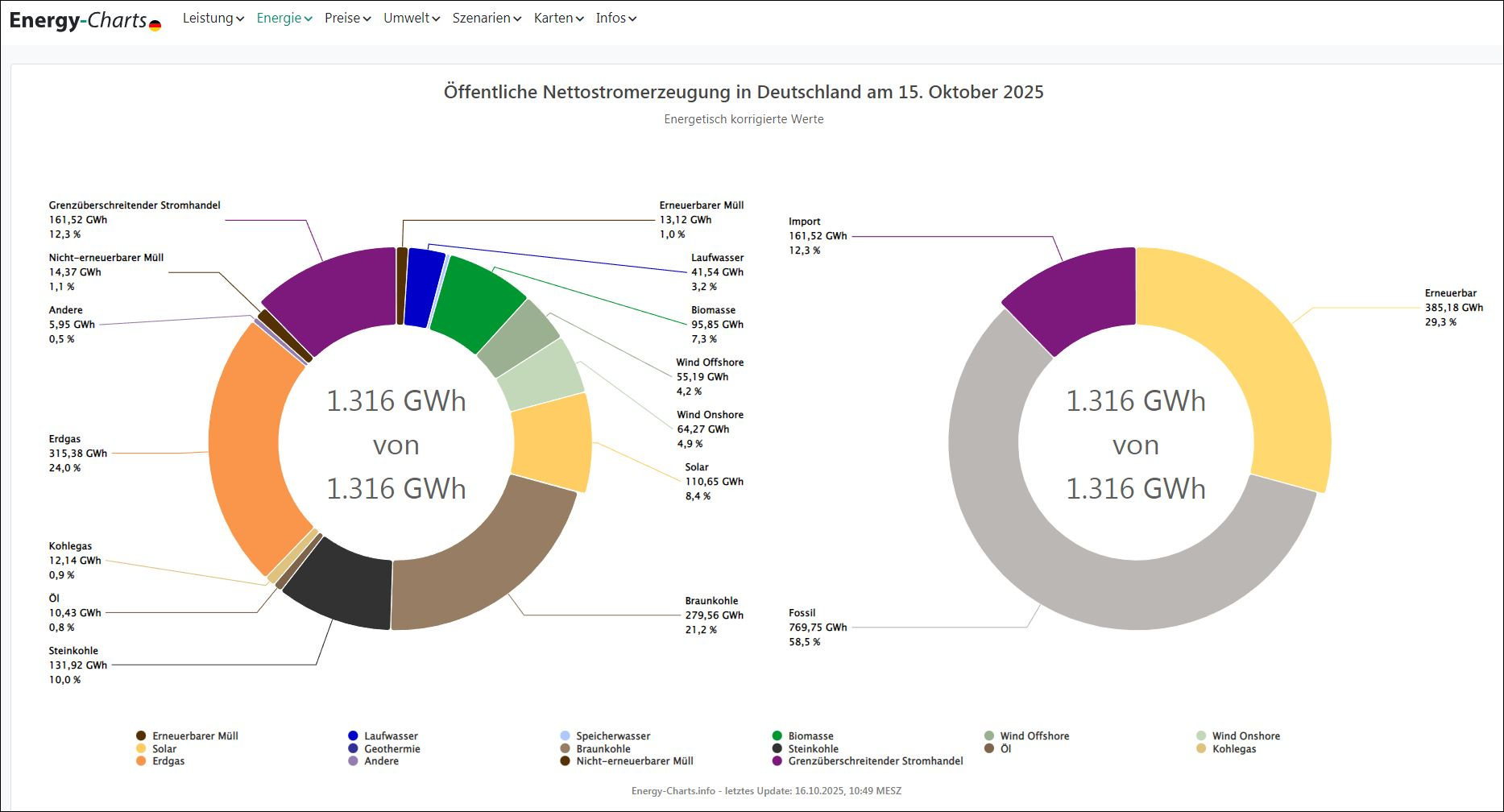This screenshot has width=1504, height=812.
Task: Toggle the Wind Onshore legend dot
Action: 1201,735
